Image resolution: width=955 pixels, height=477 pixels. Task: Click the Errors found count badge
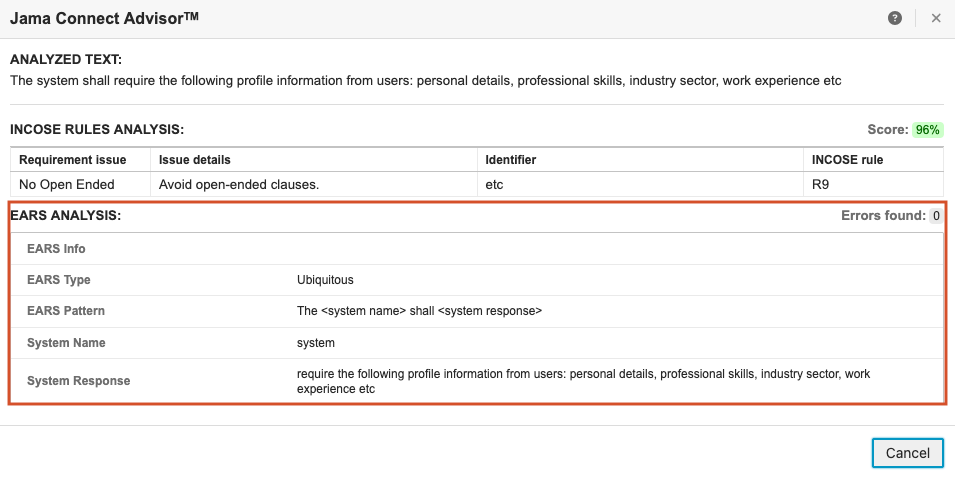936,215
